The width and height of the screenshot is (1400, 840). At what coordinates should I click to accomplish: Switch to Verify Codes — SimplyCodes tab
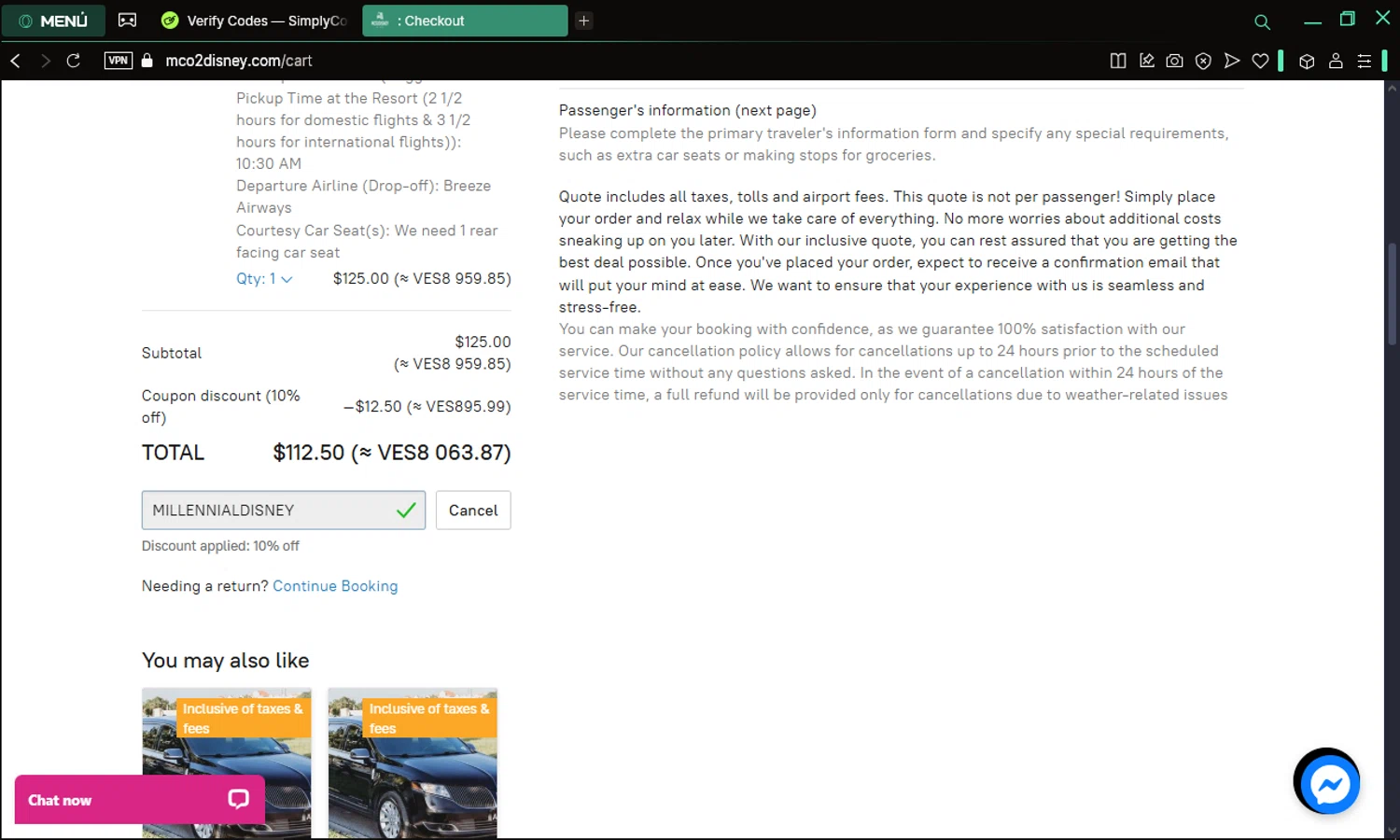[254, 21]
